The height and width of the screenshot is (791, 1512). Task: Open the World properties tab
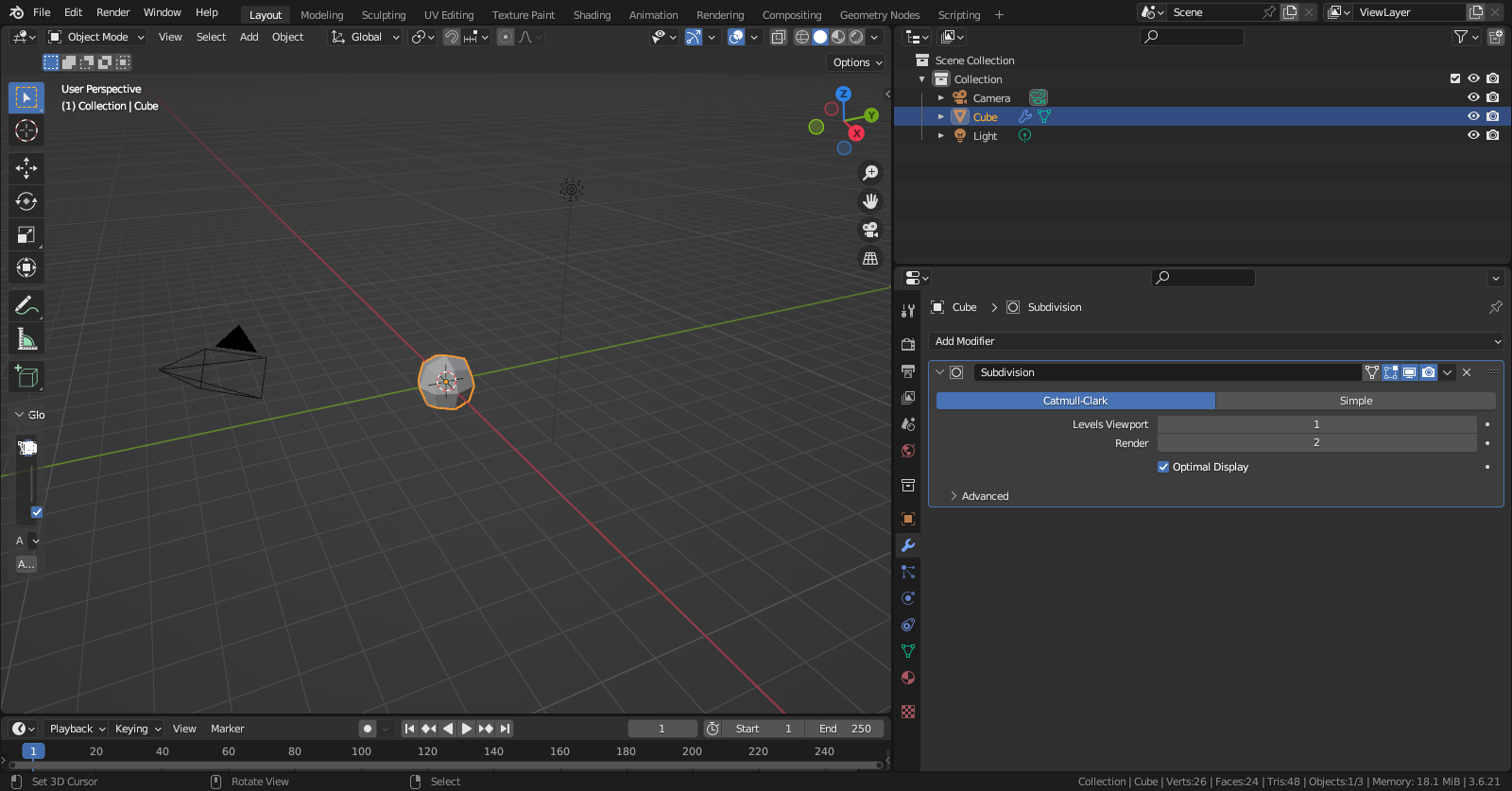click(908, 451)
